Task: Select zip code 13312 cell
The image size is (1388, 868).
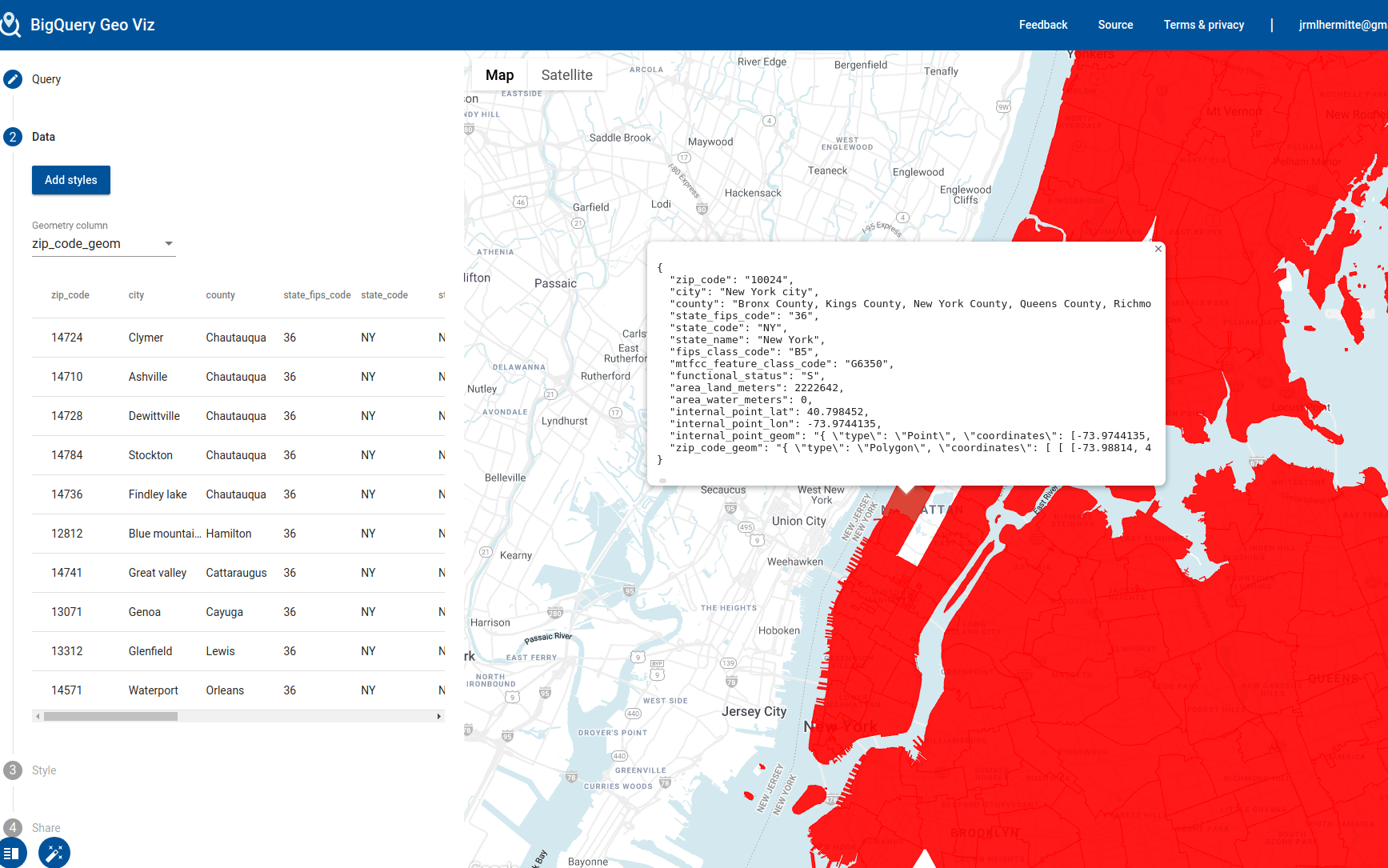Action: 67,651
